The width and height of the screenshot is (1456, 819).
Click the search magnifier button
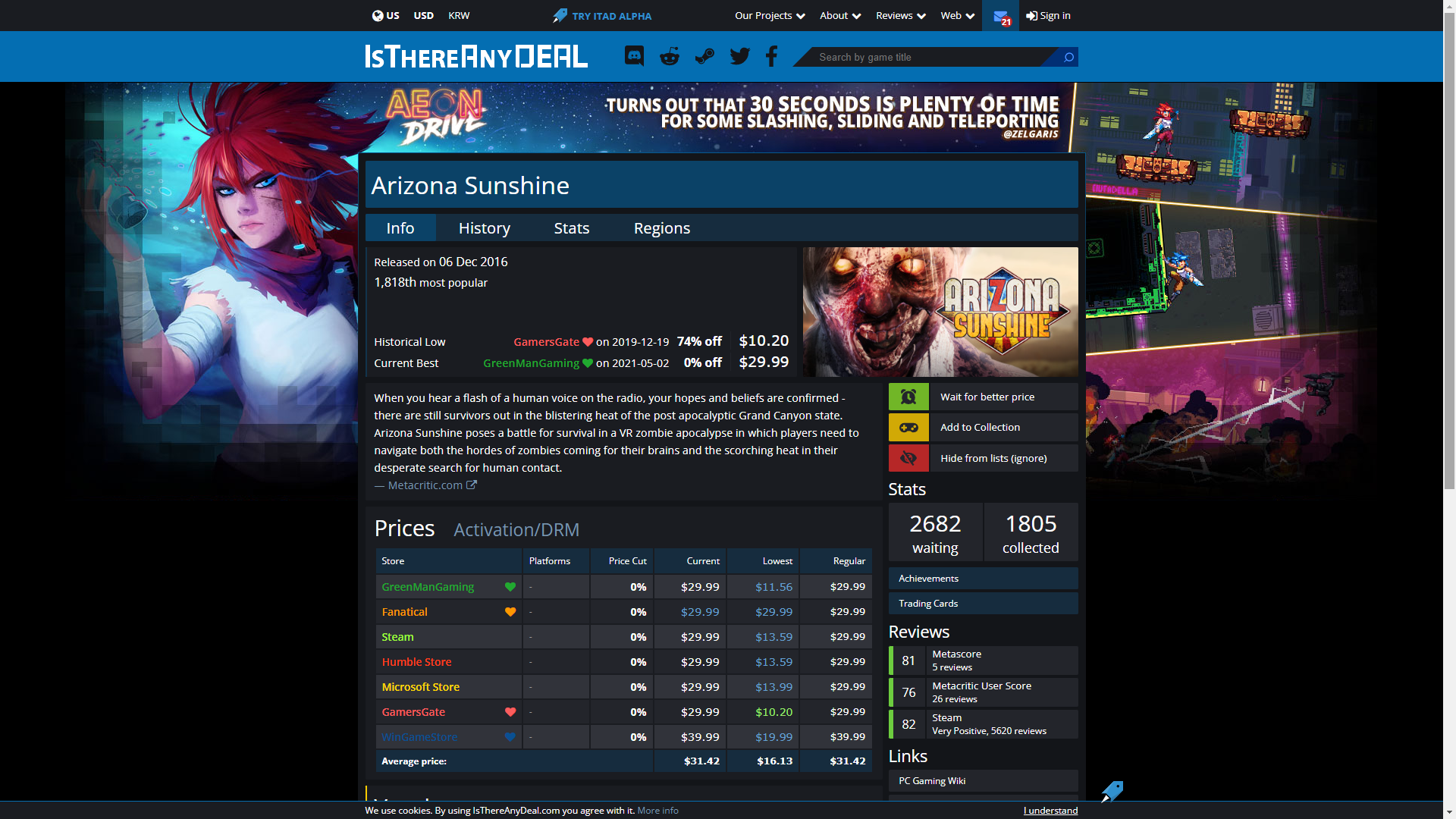1068,57
